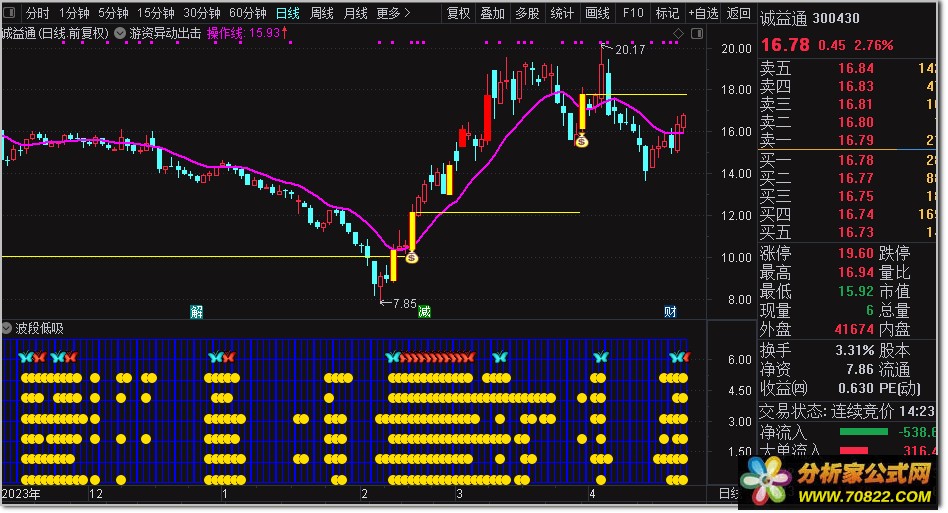Select the 卖四 ask price 16.83

[x=855, y=86]
